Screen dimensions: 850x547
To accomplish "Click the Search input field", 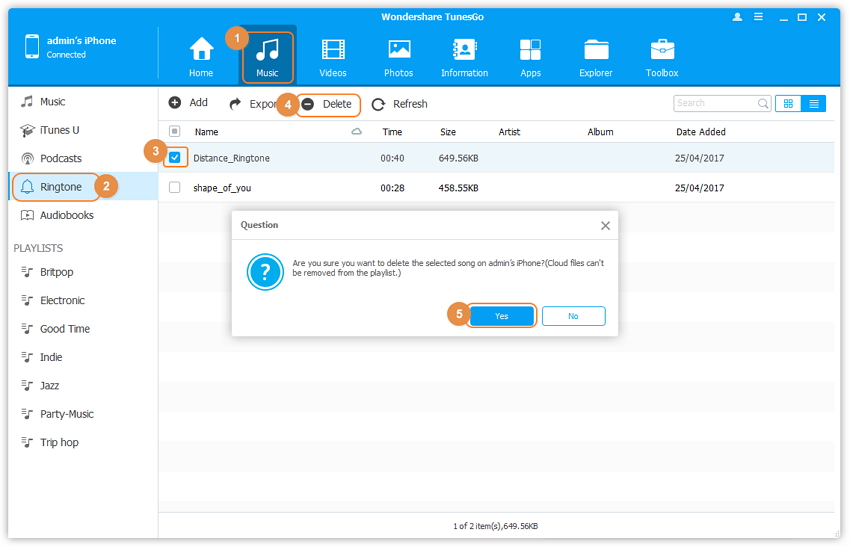I will click(715, 103).
